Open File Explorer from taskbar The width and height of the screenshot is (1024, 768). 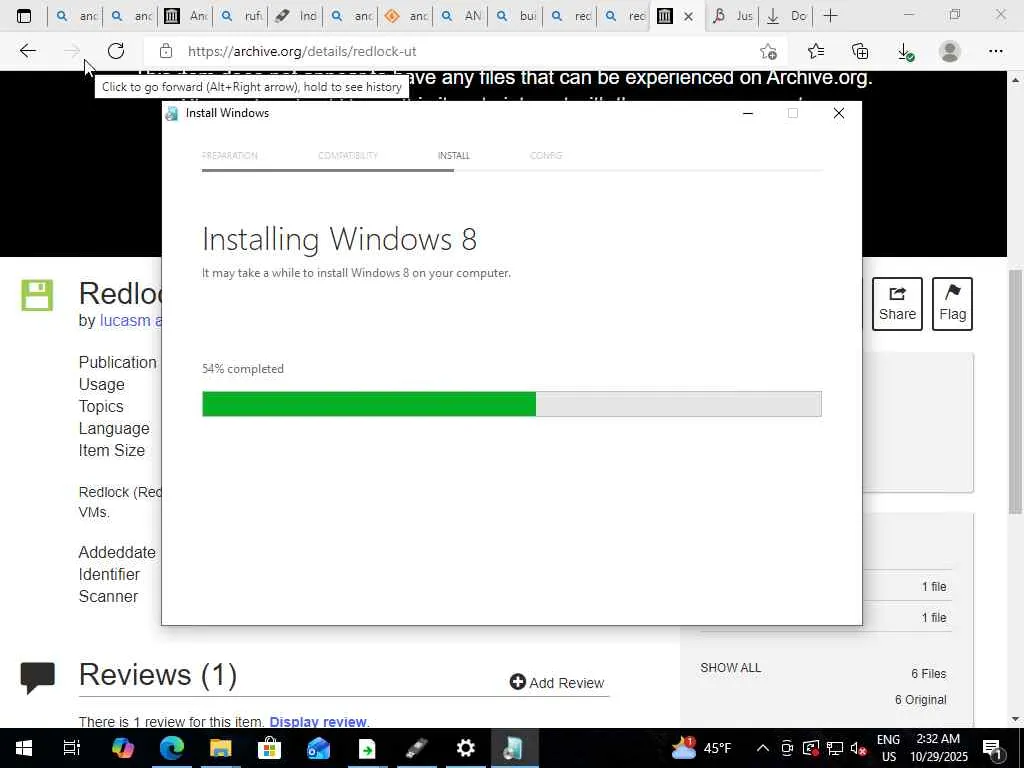[x=221, y=748]
